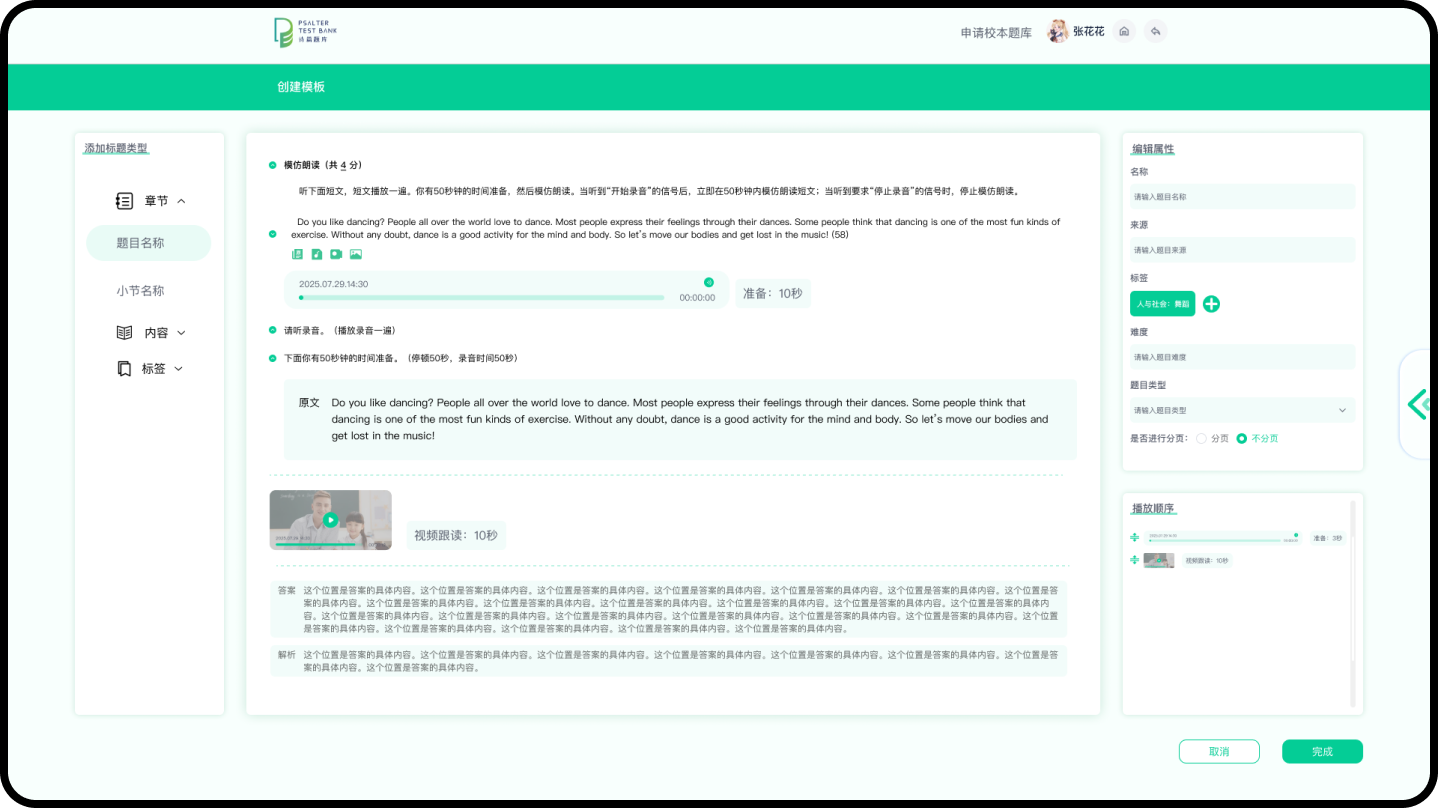Click the green plus icon to add tag

[x=1211, y=304]
